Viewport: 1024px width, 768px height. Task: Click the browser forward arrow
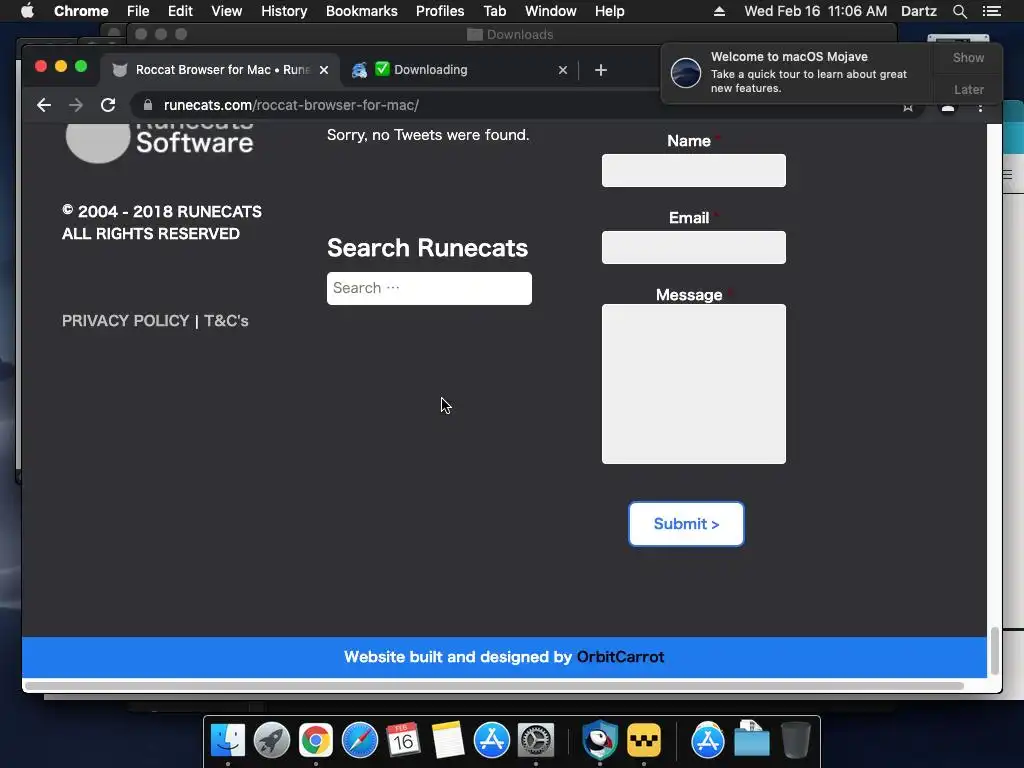click(x=76, y=105)
